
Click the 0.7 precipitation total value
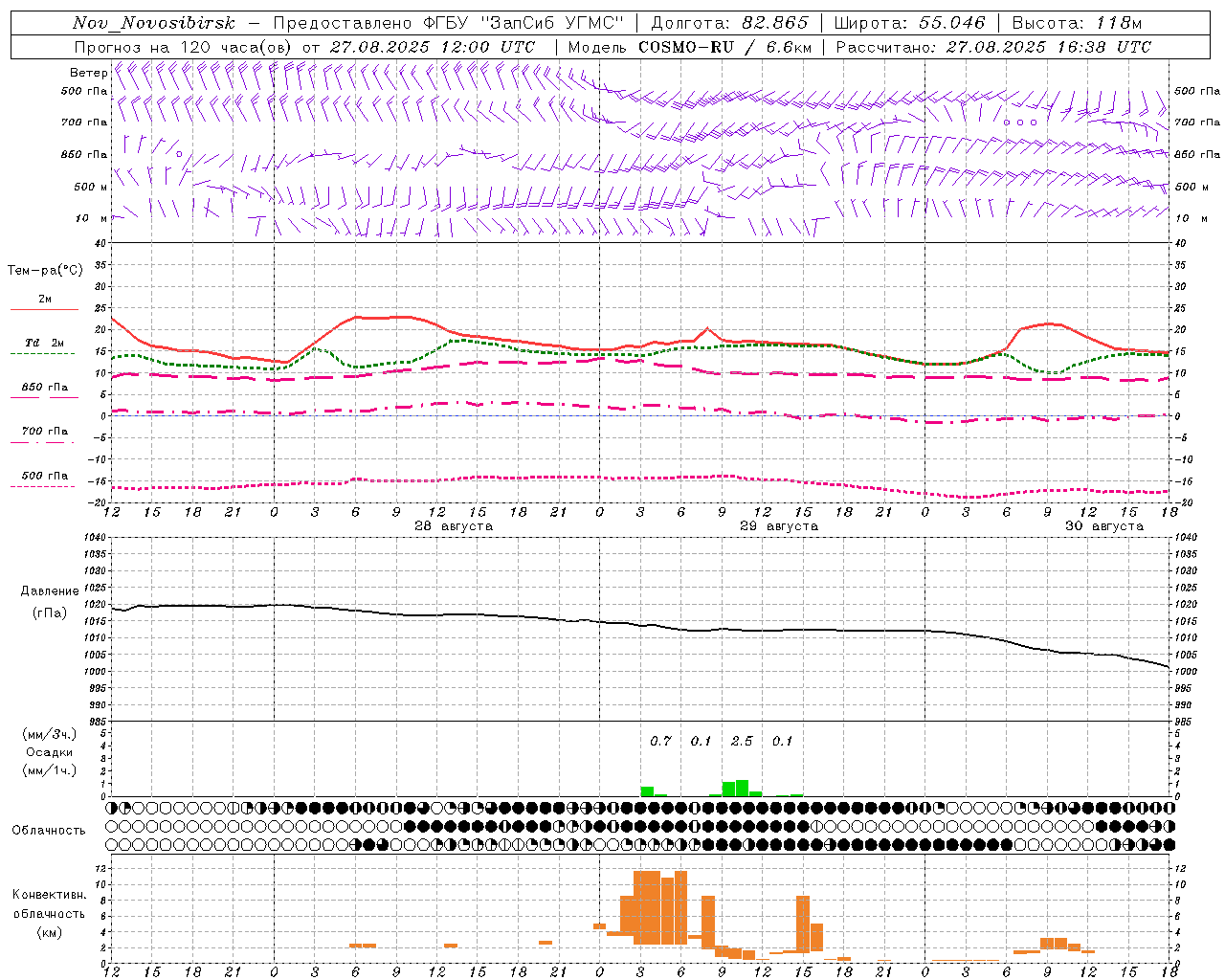point(660,742)
